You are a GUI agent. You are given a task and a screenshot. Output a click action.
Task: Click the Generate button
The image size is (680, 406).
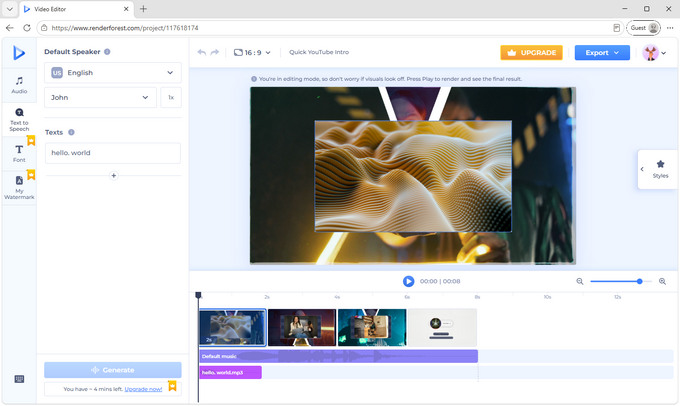113,370
